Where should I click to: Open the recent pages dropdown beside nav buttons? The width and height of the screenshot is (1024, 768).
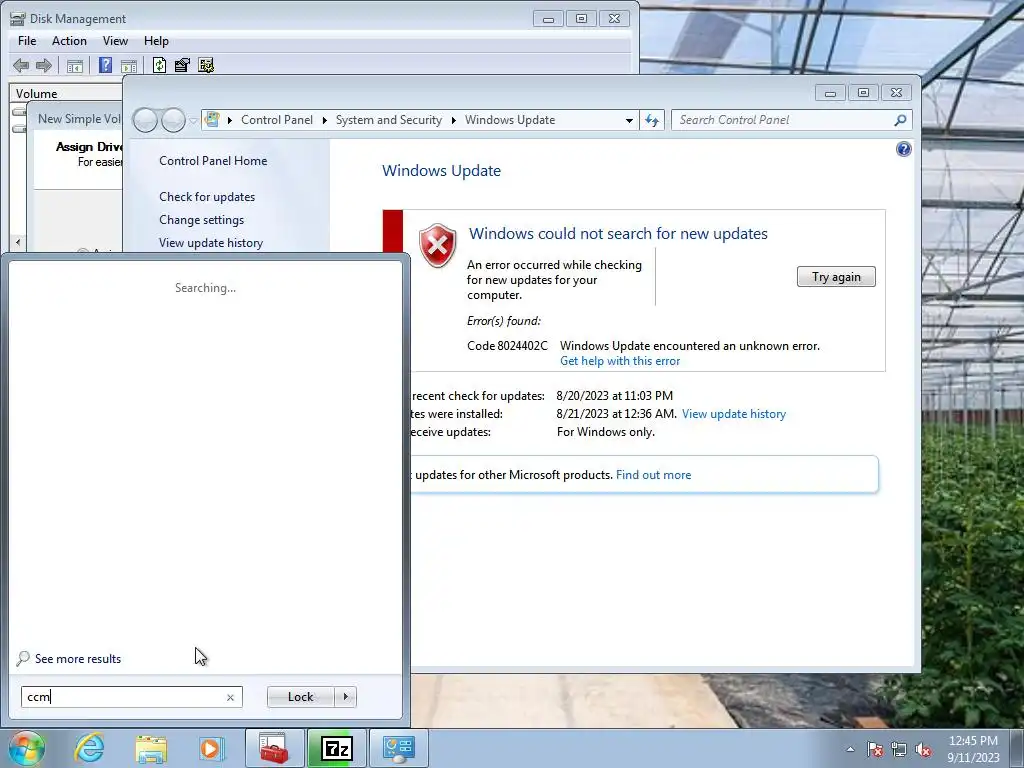(193, 121)
